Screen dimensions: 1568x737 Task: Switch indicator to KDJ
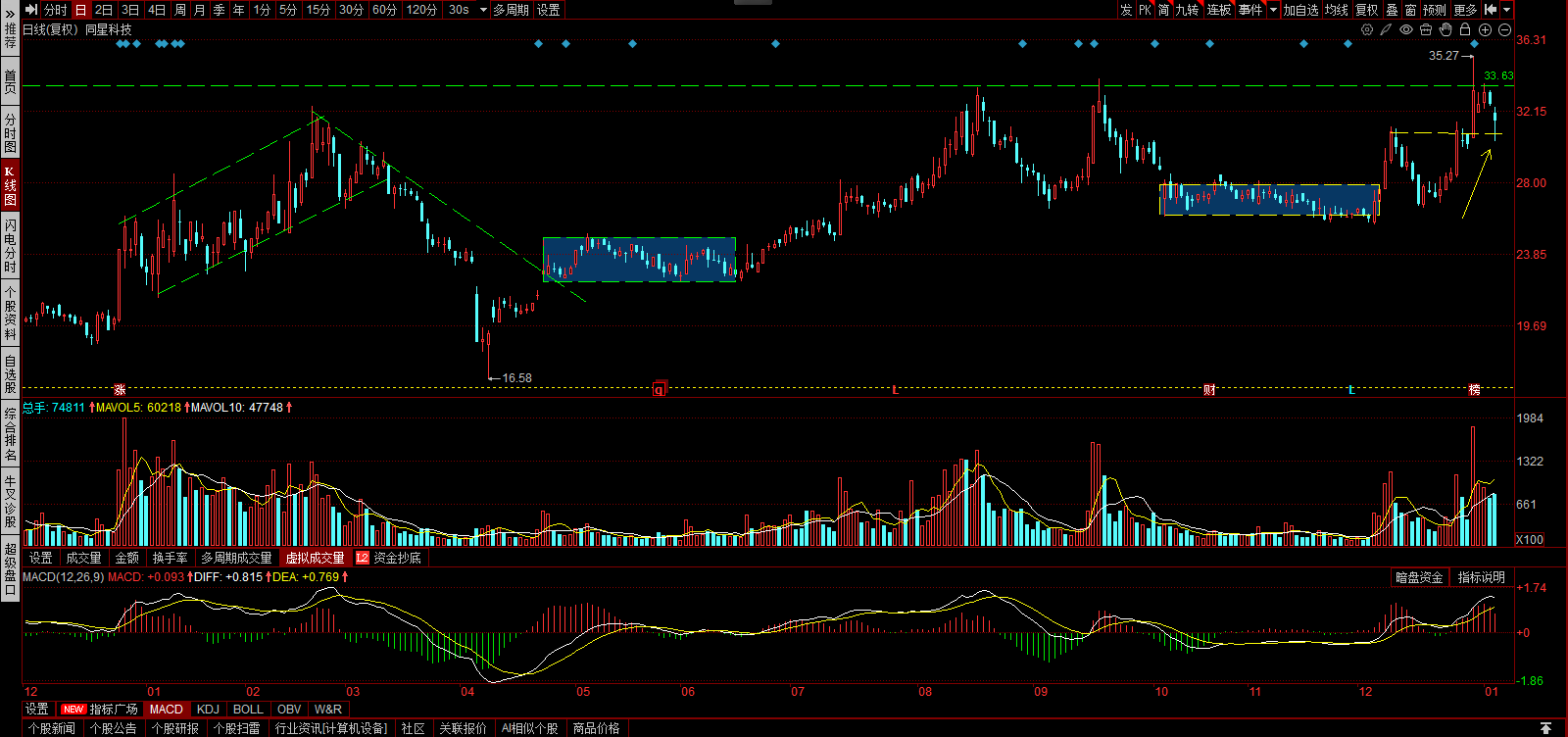208,709
